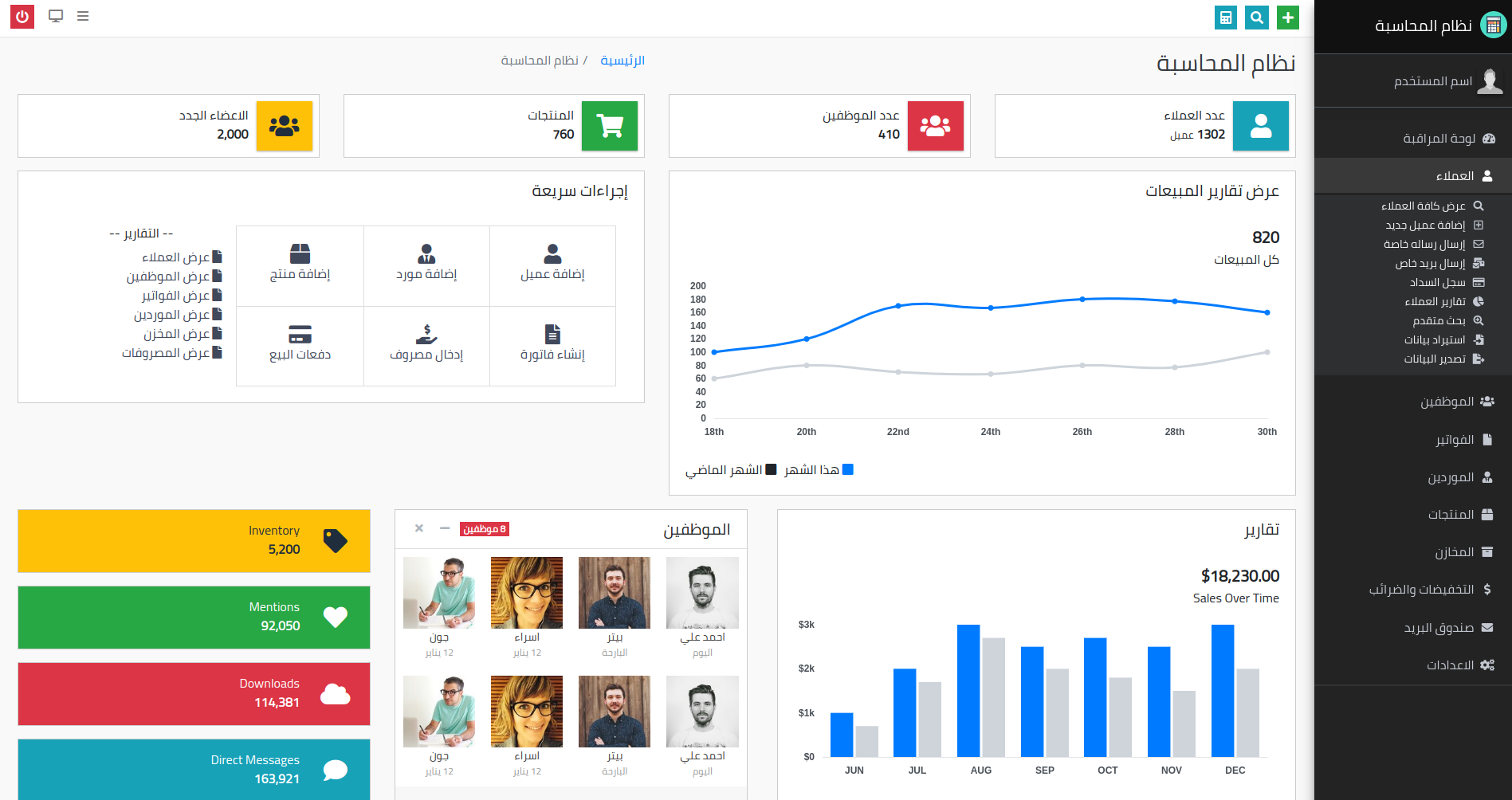The width and height of the screenshot is (1512, 800).
Task: Expand the الفواتير sidebar section
Action: pos(1413,440)
